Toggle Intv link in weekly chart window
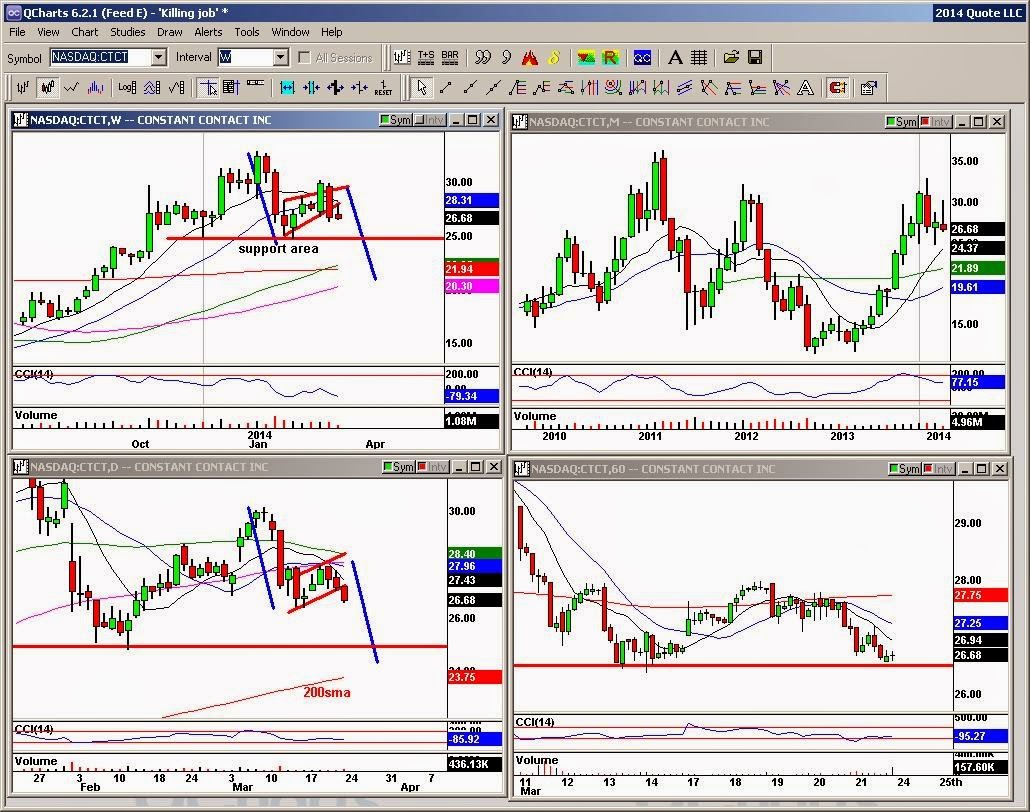 (x=430, y=120)
